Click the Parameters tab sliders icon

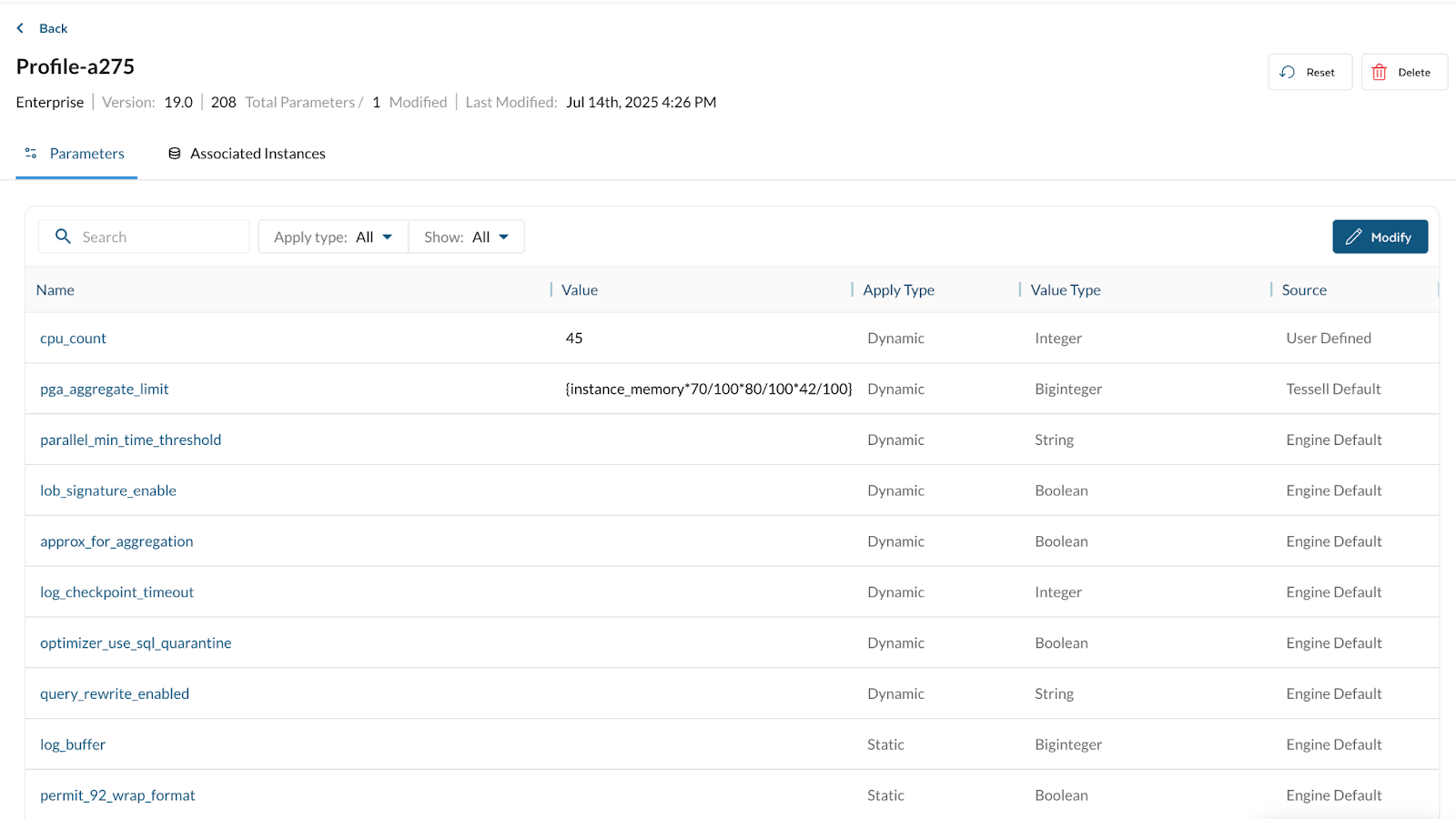[x=31, y=153]
